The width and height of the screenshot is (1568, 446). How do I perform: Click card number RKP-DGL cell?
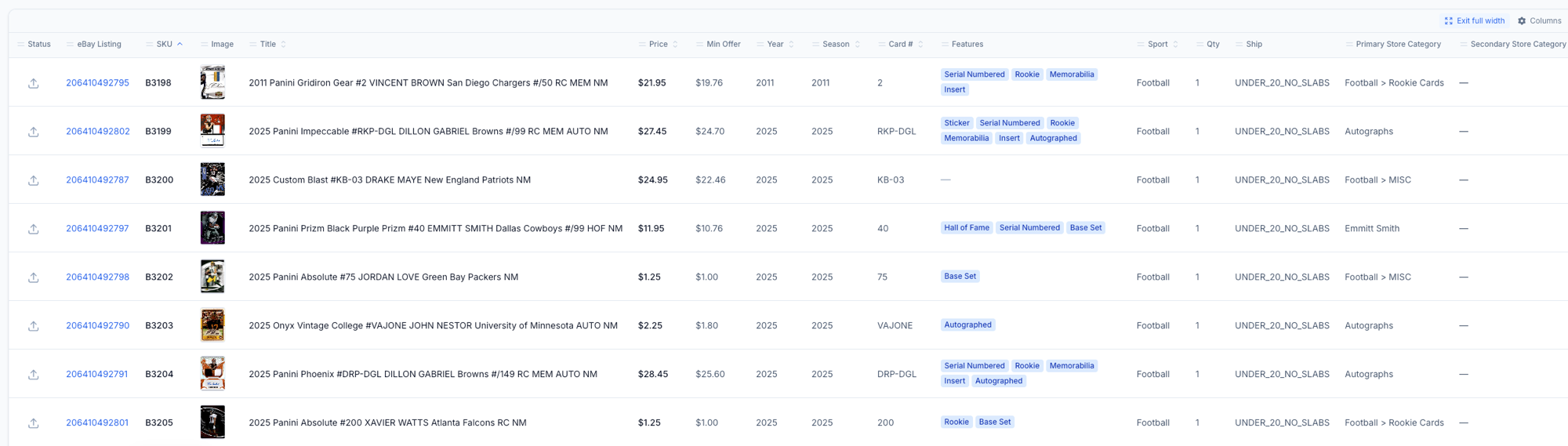tap(897, 131)
